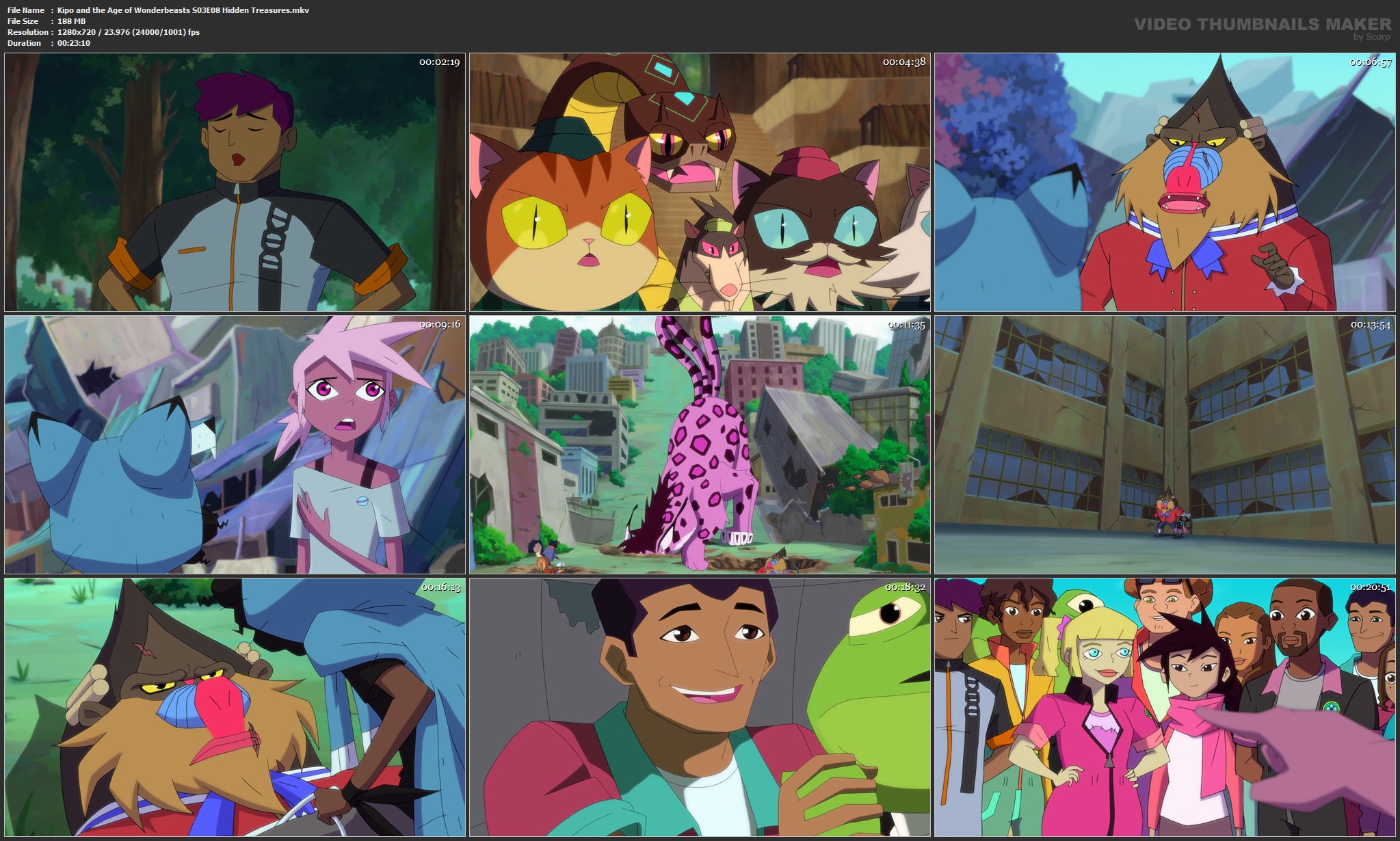This screenshot has width=1400, height=841.
Task: Click the 00:23:10 duration value
Action: tap(74, 43)
